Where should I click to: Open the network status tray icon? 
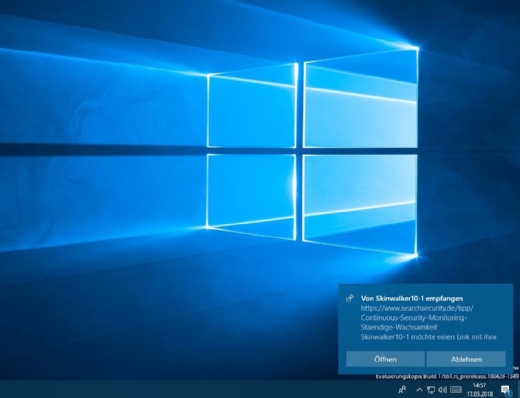pyautogui.click(x=431, y=389)
